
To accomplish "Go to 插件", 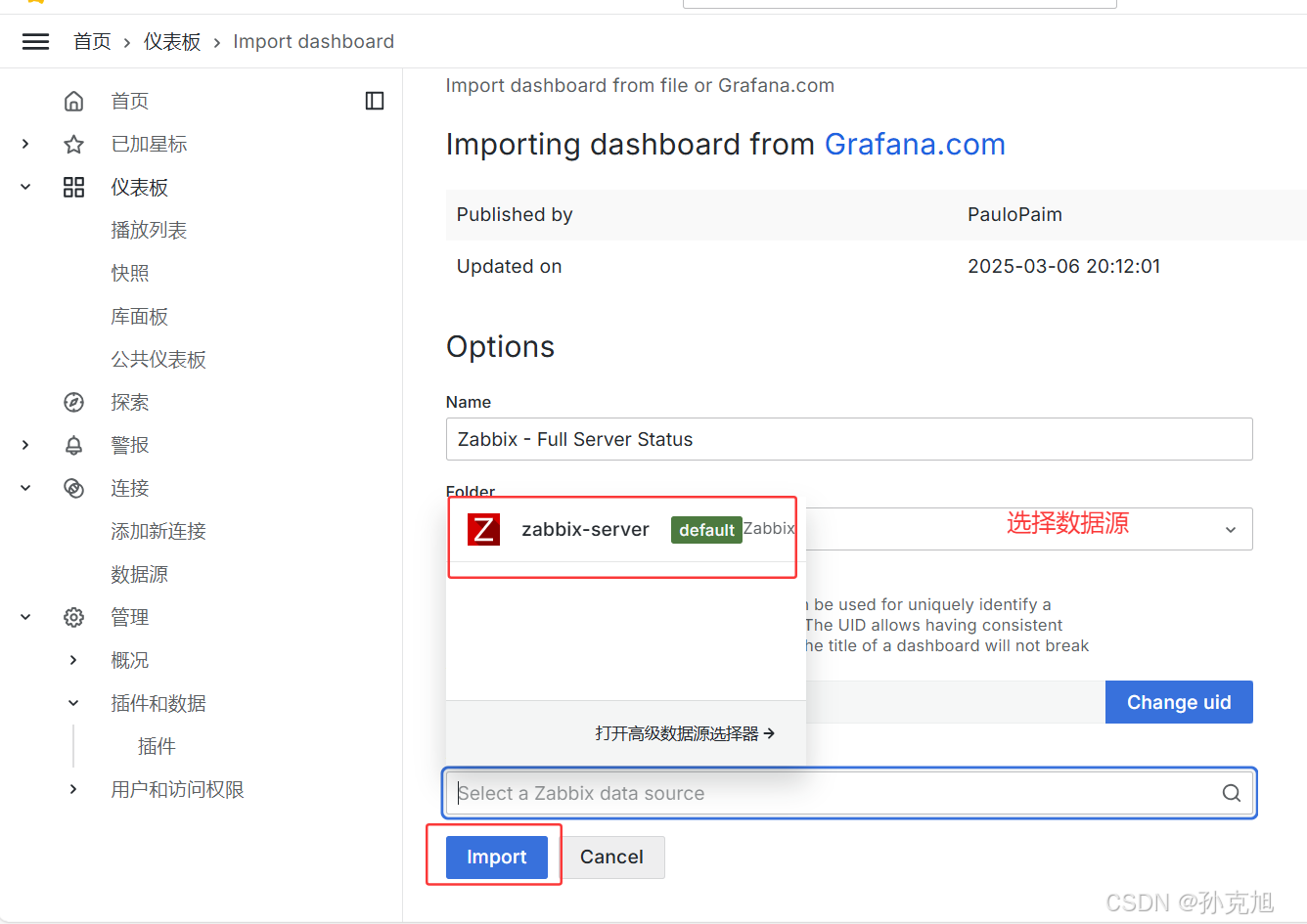I will tap(157, 746).
